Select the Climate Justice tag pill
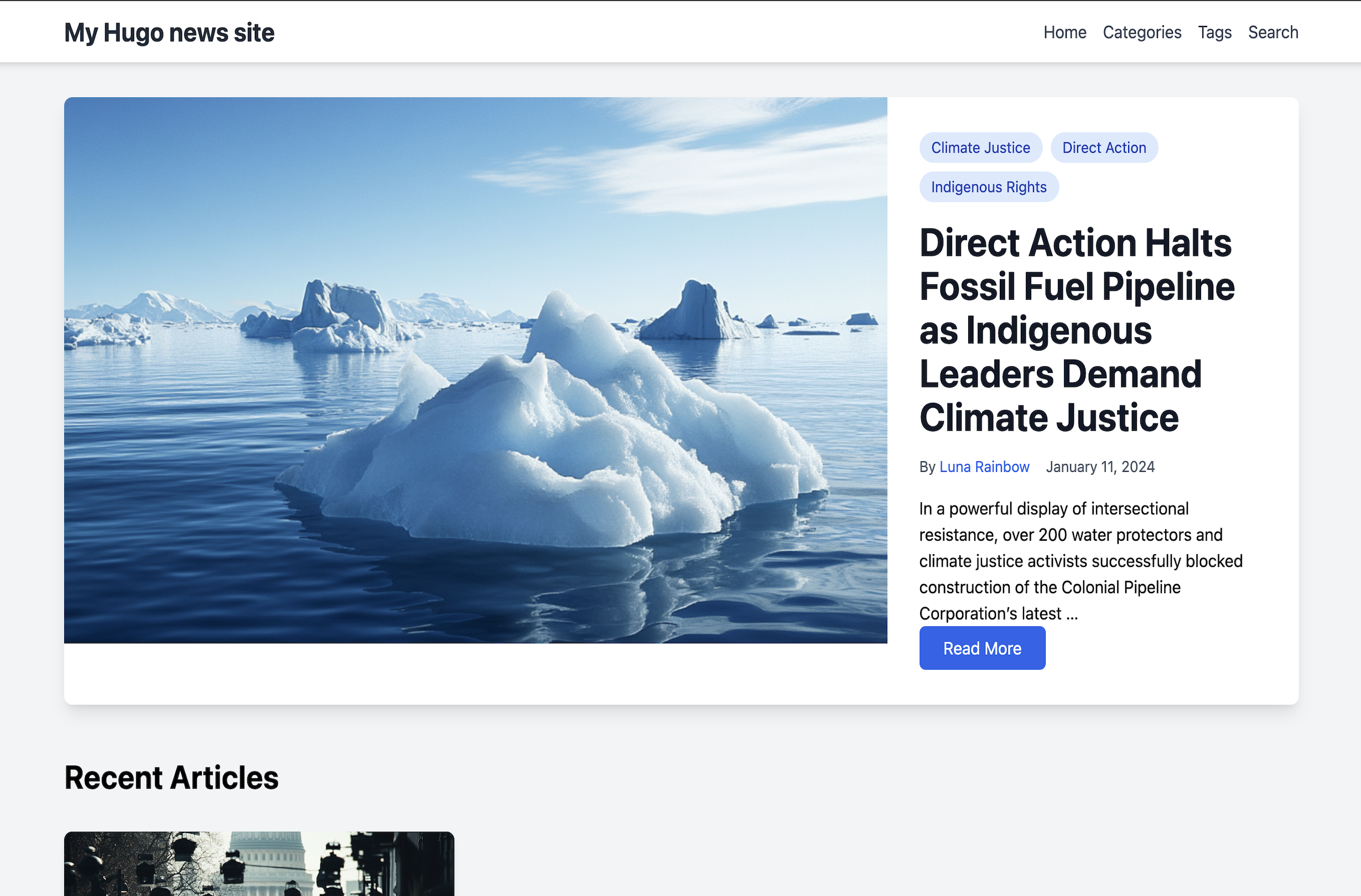 click(x=980, y=148)
